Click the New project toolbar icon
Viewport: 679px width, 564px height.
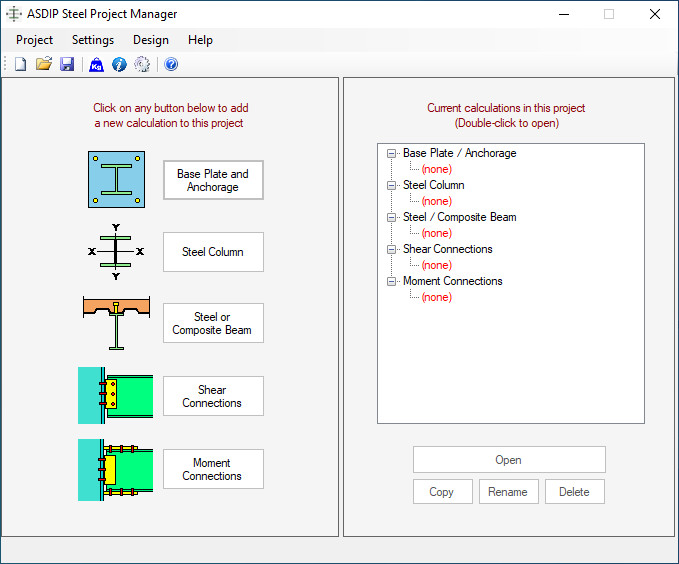coord(20,65)
